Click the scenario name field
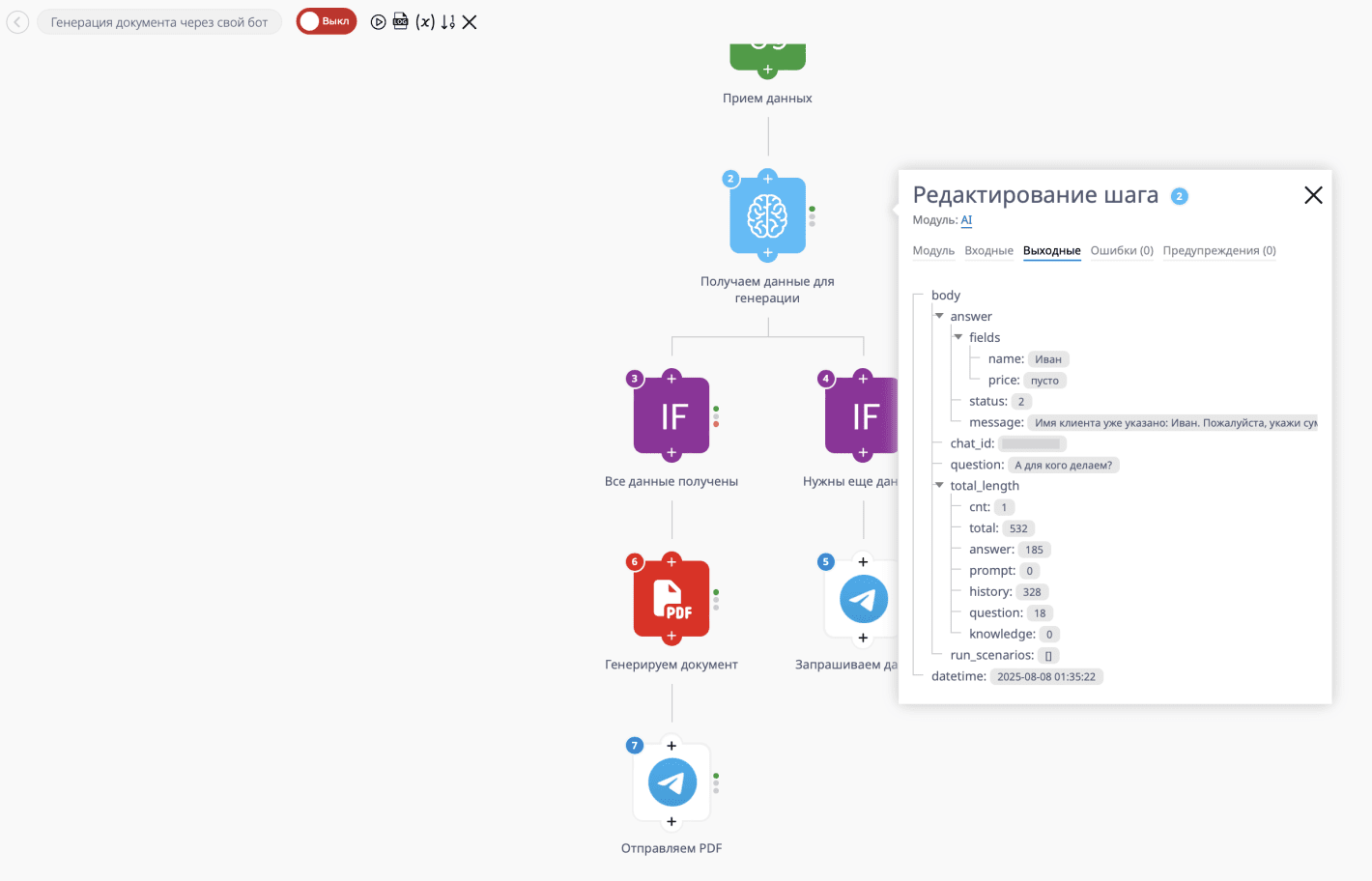 tap(159, 22)
